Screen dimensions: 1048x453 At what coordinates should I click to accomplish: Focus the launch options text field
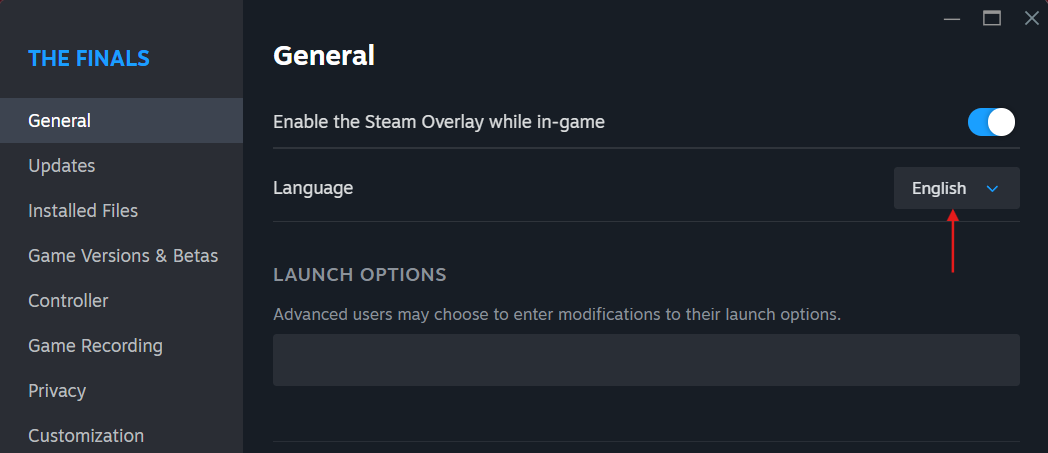tap(646, 360)
